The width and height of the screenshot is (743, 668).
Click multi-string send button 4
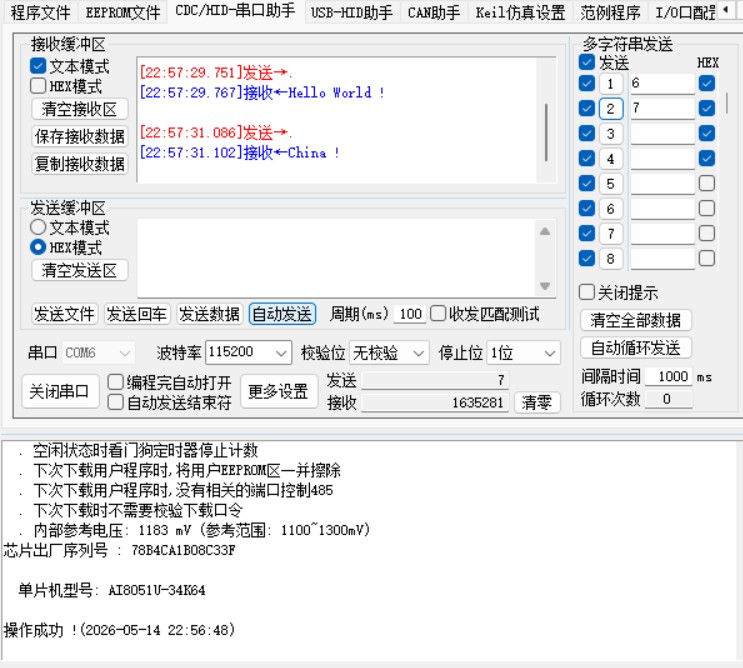pos(610,159)
